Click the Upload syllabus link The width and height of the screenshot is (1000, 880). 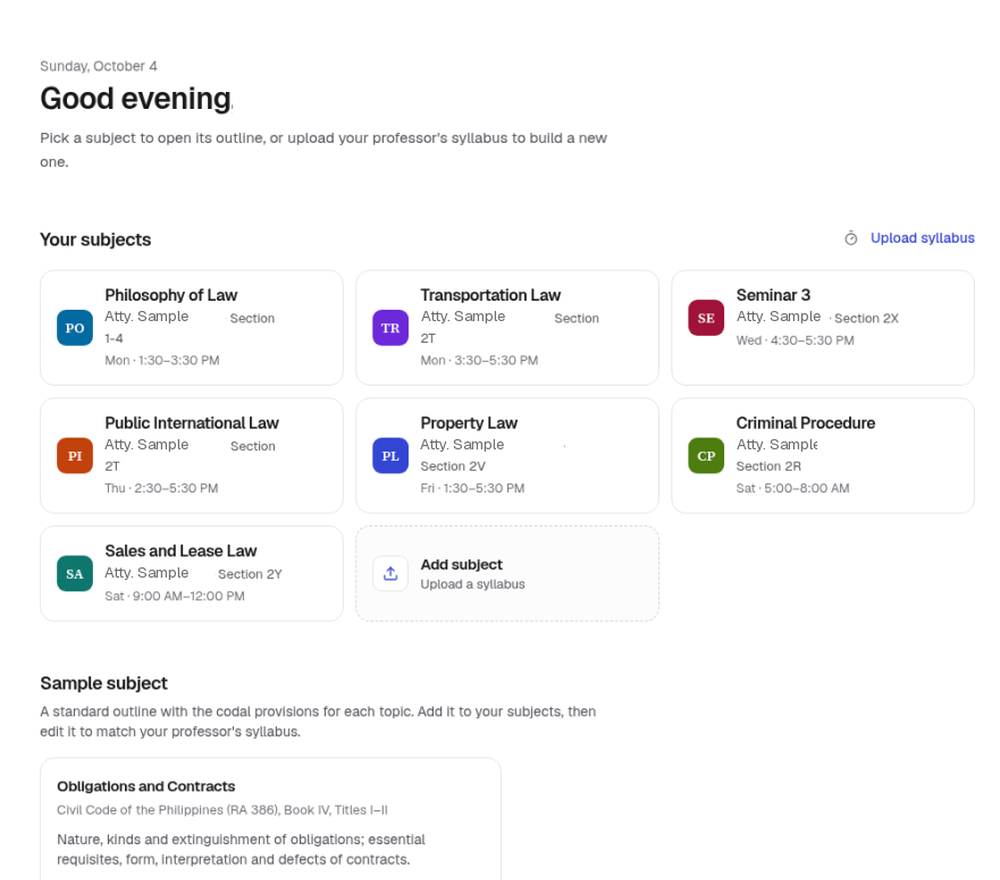click(x=922, y=238)
